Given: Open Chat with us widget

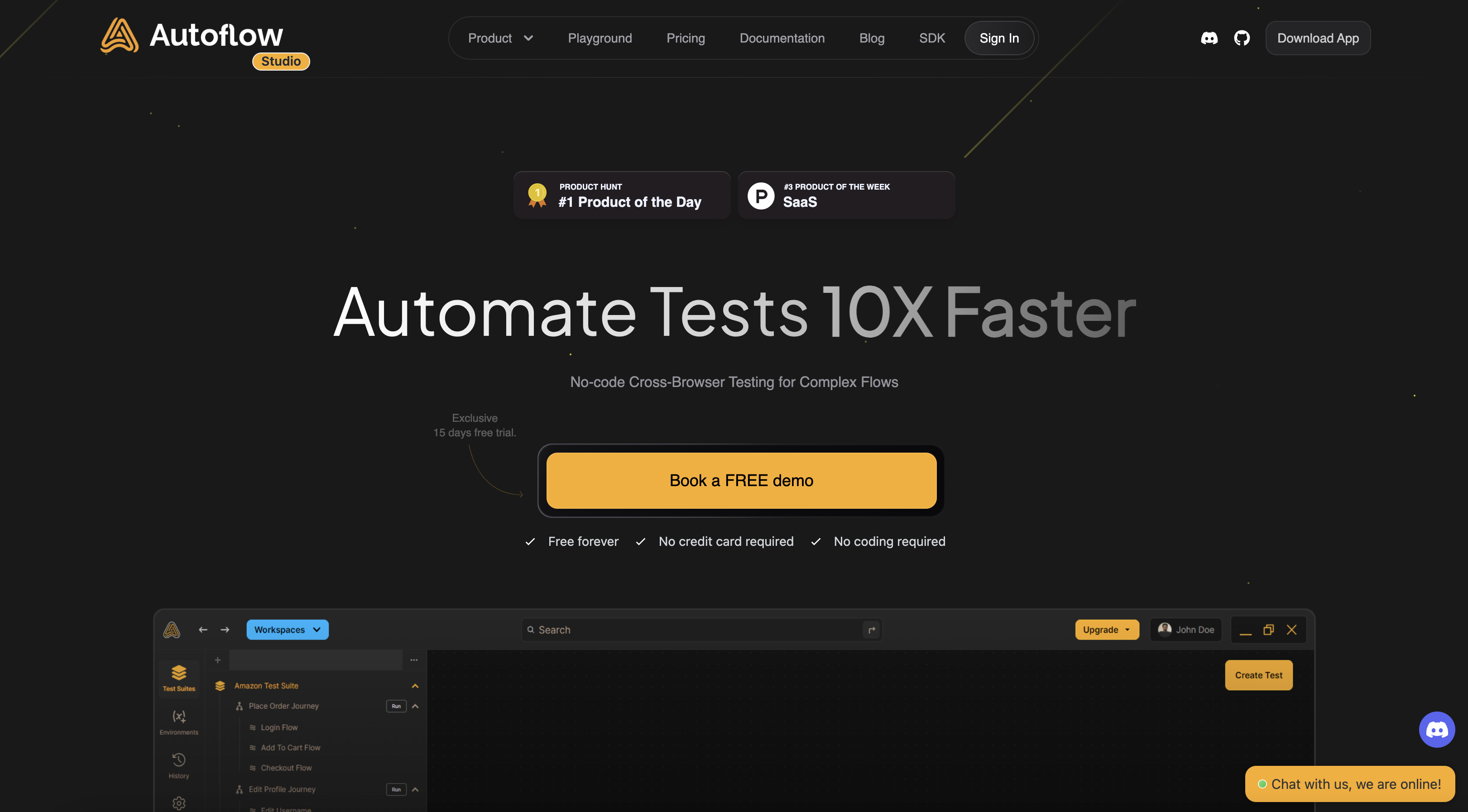Looking at the screenshot, I should (x=1349, y=784).
